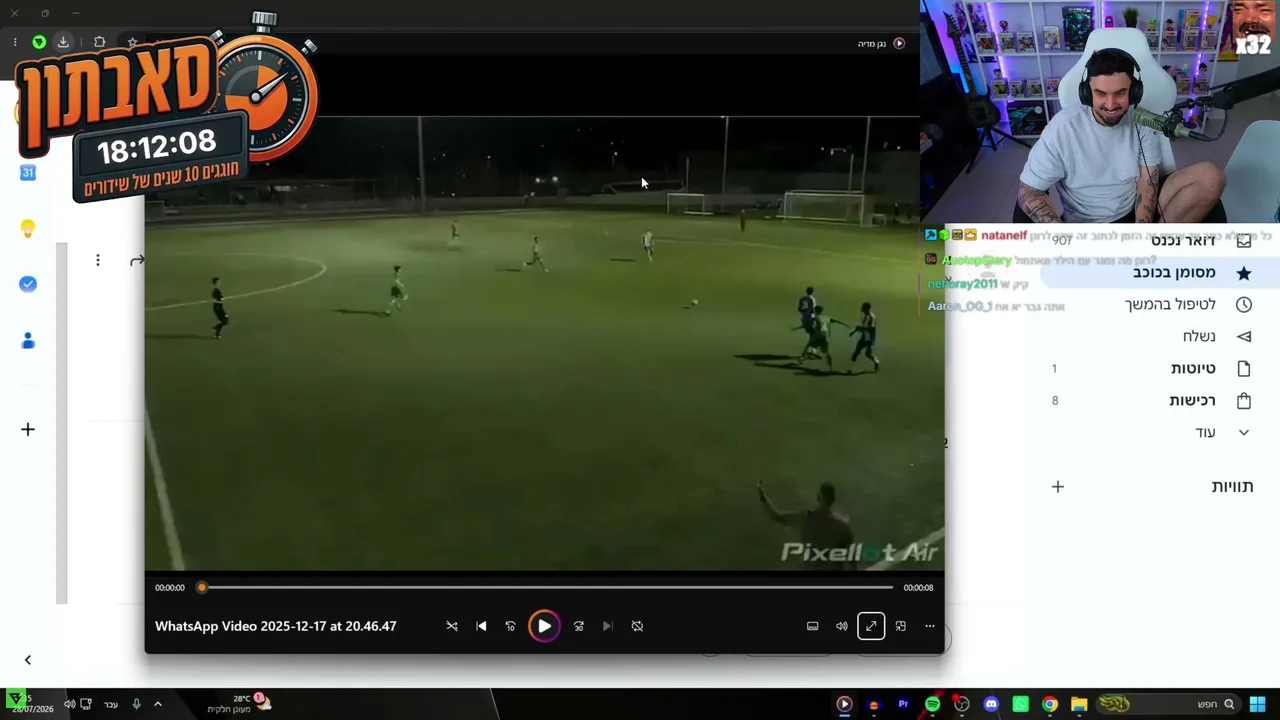
Task: Play the WhatsApp video
Action: (x=544, y=626)
